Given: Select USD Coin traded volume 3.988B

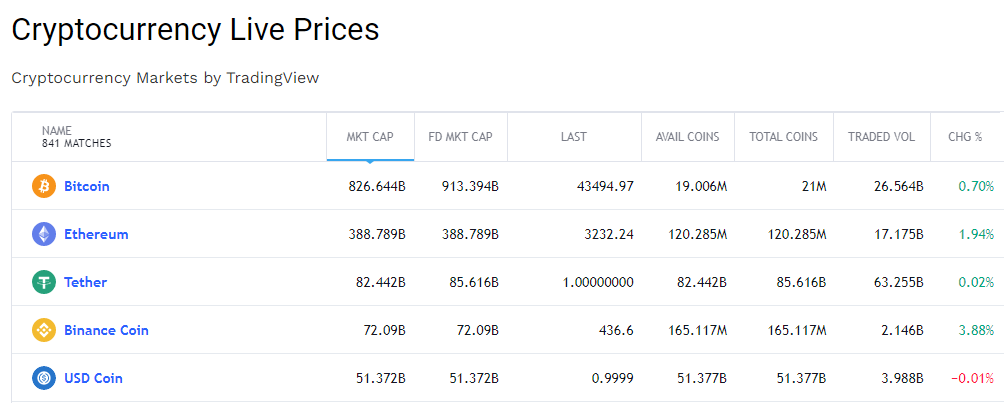Looking at the screenshot, I should [x=902, y=379].
